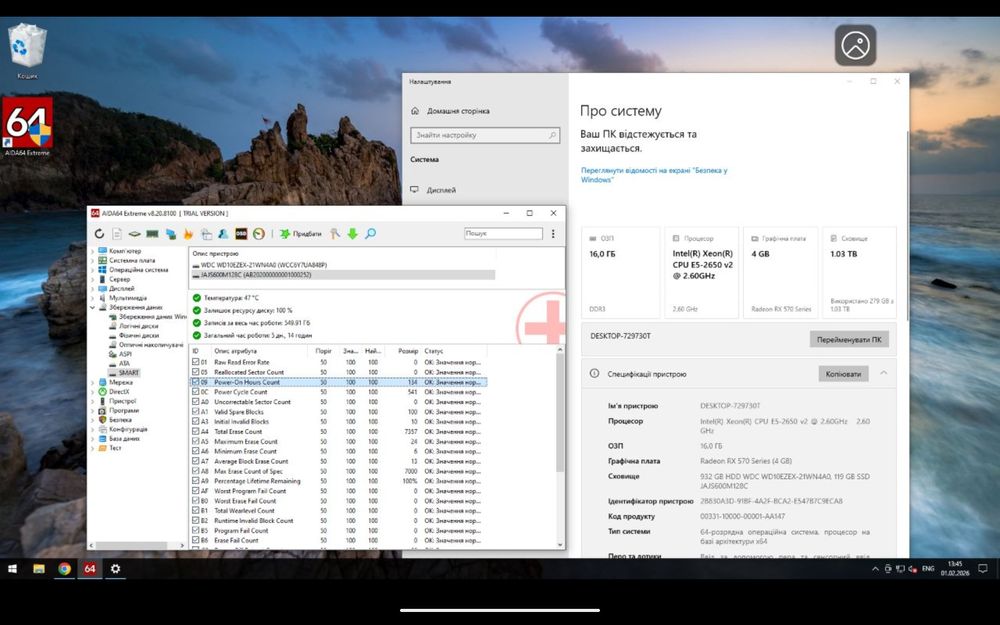Open AIDA64 Extreme desktop shortcut
This screenshot has height=625, width=1000.
[27, 127]
